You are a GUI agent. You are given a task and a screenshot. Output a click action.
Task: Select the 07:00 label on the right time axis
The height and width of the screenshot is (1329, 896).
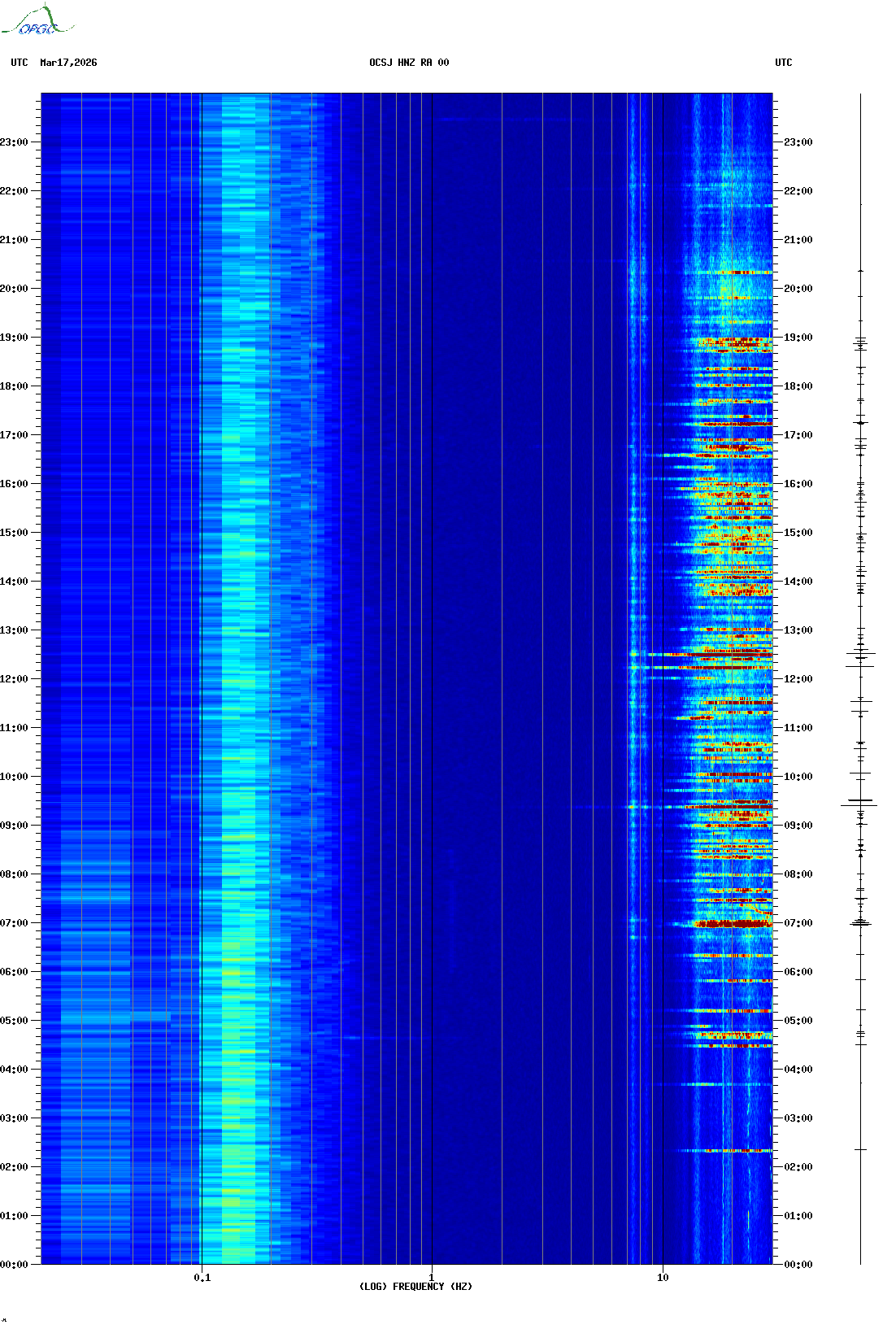click(x=798, y=923)
